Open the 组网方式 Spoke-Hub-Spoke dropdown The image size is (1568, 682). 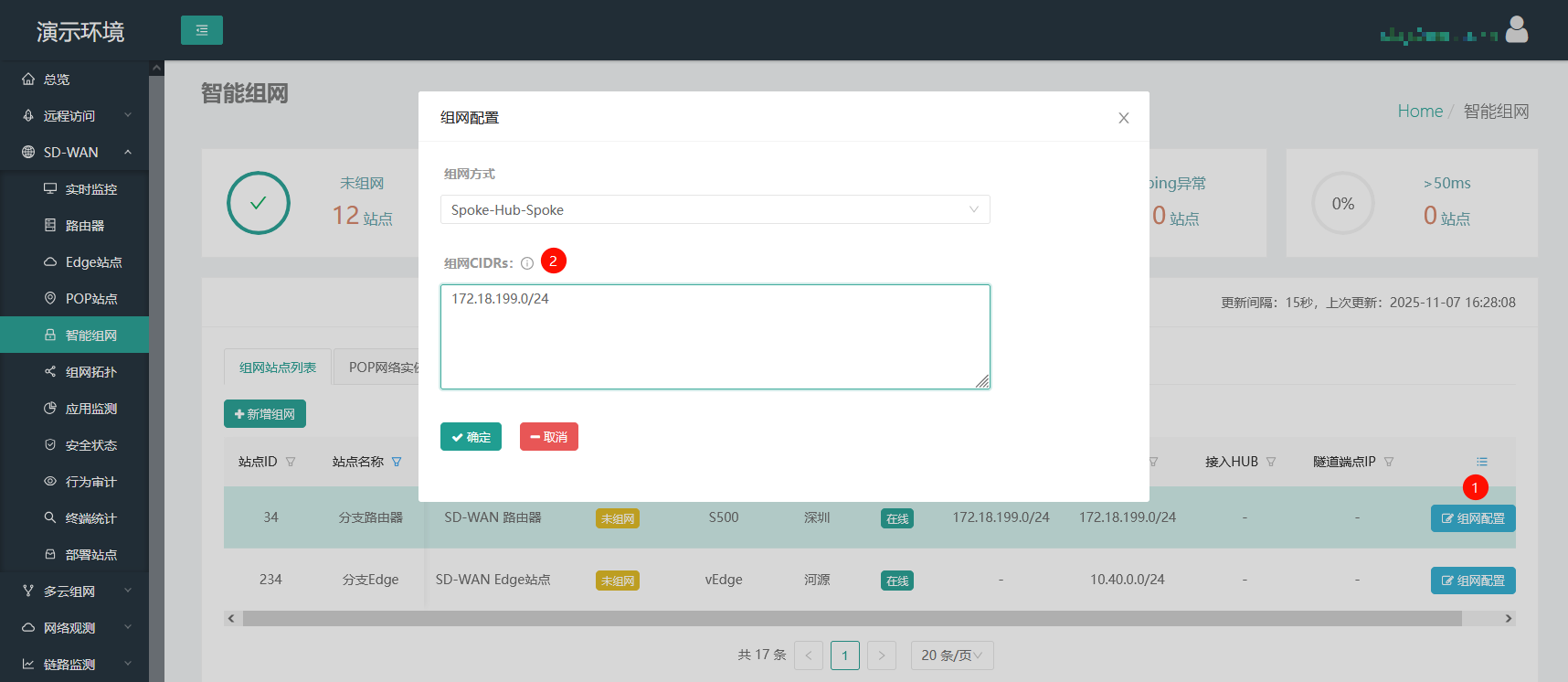click(x=715, y=209)
